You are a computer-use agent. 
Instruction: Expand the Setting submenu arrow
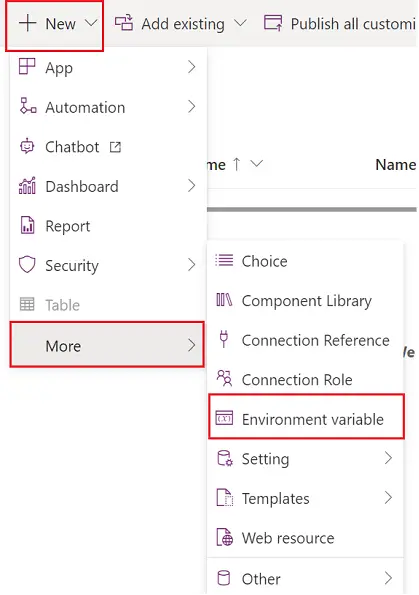[x=388, y=458]
